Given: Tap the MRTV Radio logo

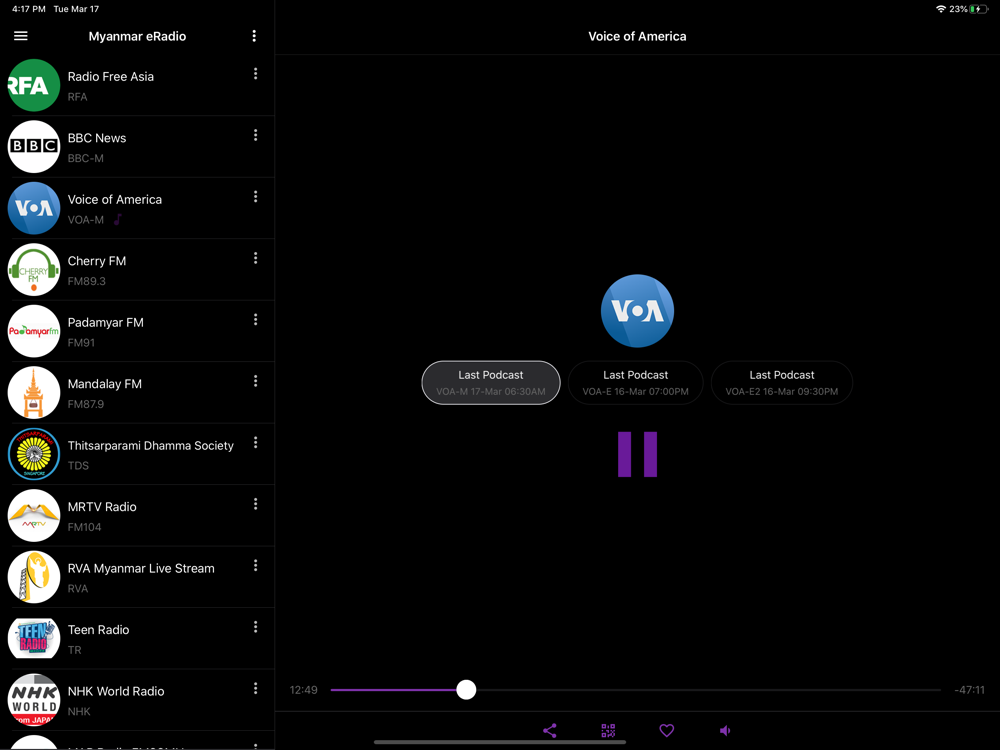Looking at the screenshot, I should 34,515.
